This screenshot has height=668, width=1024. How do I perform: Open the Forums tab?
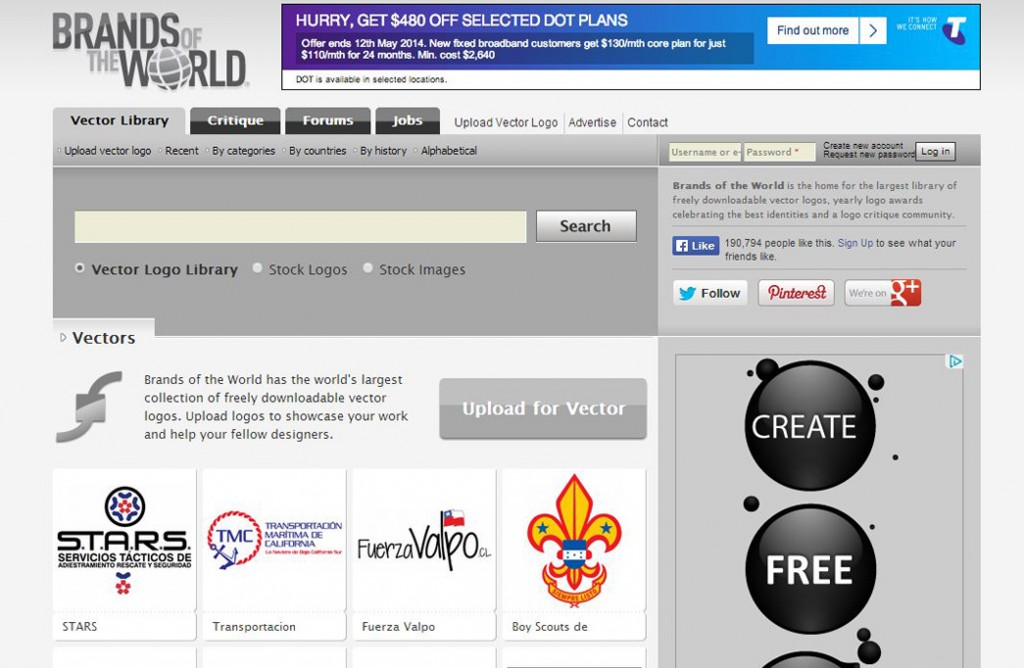pos(328,121)
